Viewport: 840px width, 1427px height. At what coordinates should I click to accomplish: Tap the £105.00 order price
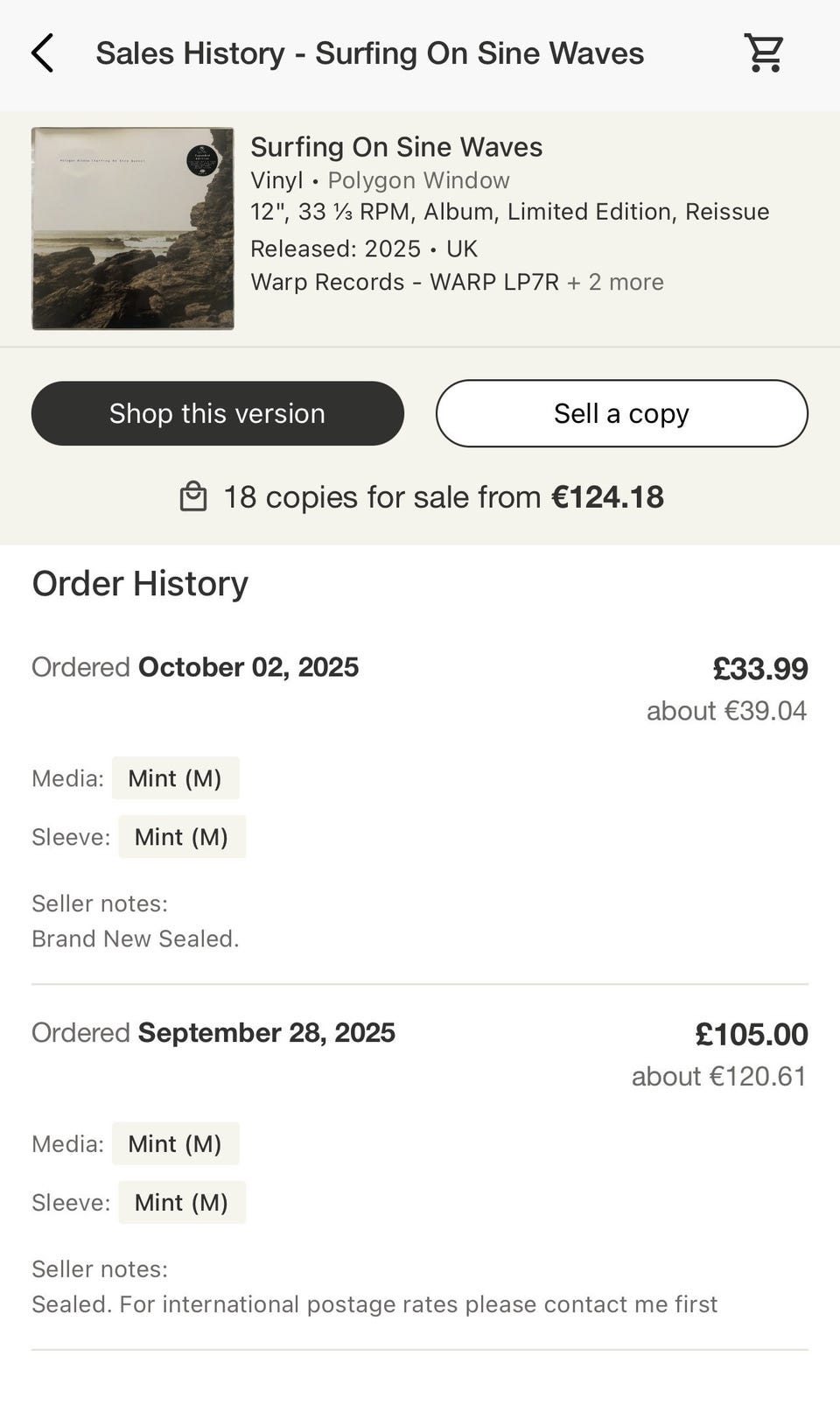pyautogui.click(x=751, y=1034)
